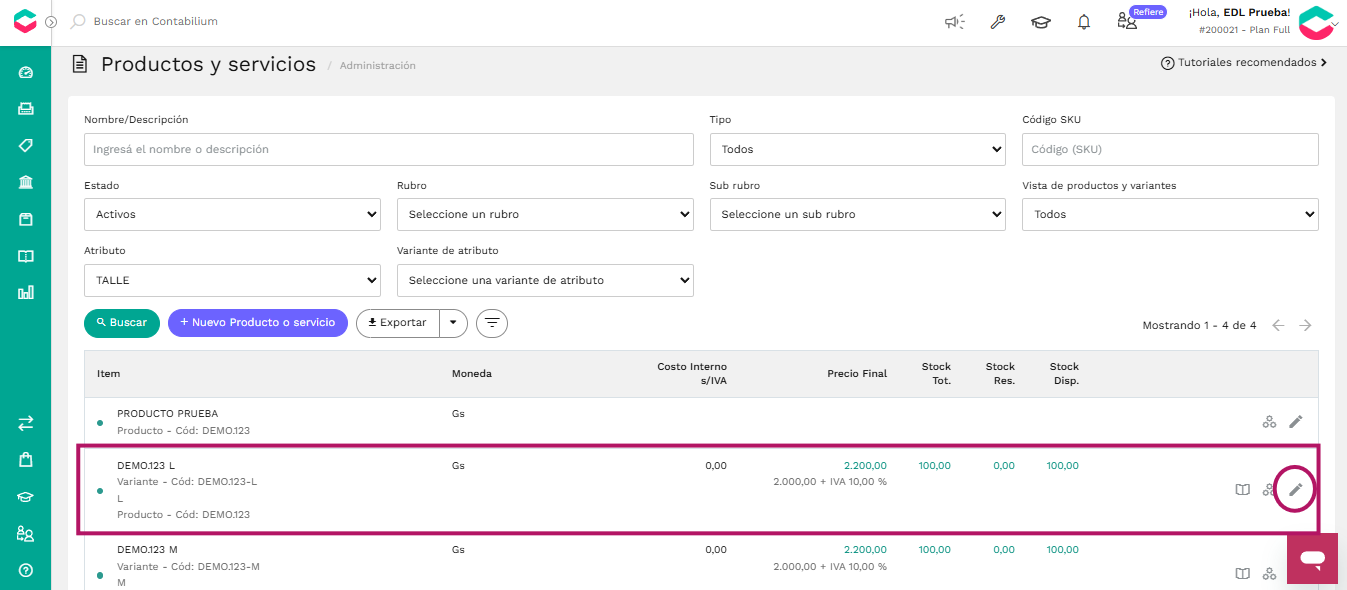Viewport: 1347px width, 590px height.
Task: Click the graduation cap icon in top bar
Action: [x=1041, y=22]
